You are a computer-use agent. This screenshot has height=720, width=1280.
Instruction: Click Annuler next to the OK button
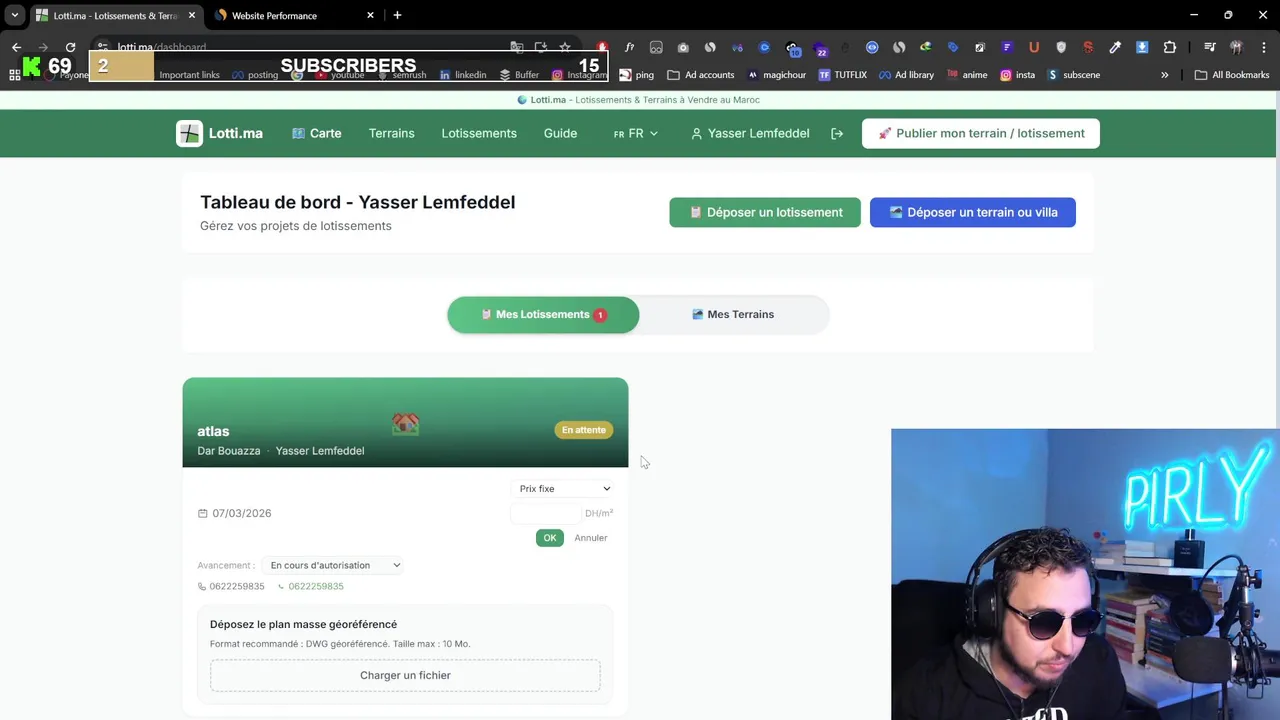(x=591, y=538)
